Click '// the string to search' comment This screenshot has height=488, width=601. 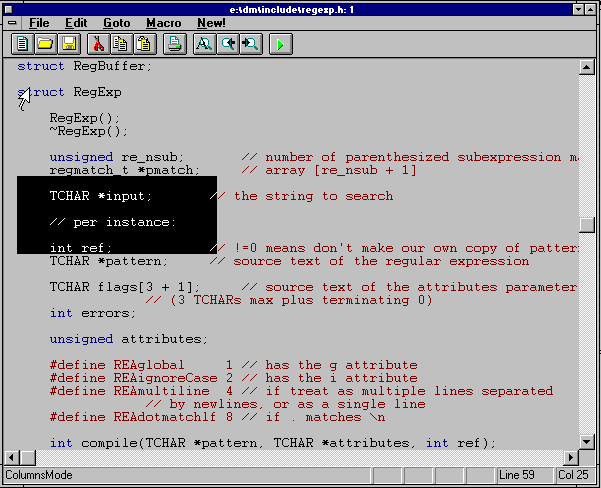301,196
